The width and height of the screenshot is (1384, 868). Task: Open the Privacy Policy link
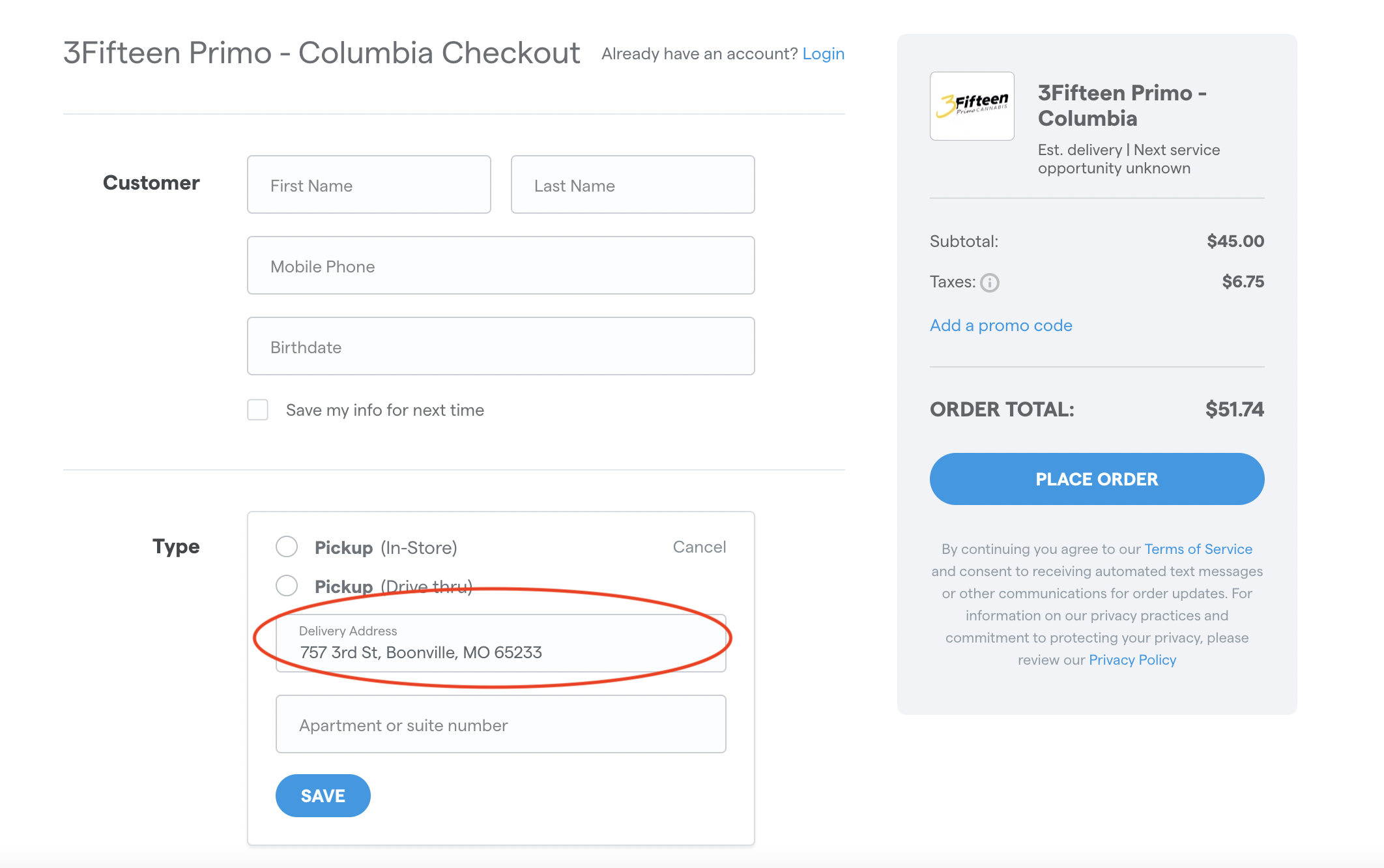click(1132, 659)
